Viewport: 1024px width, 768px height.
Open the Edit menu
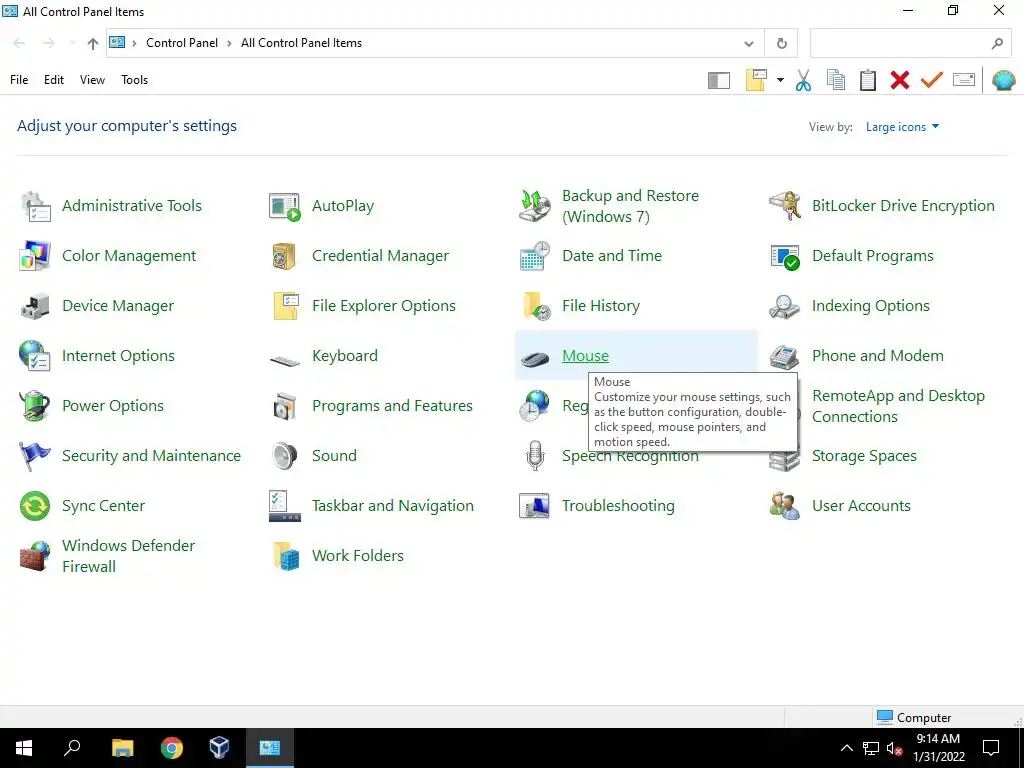(x=54, y=80)
